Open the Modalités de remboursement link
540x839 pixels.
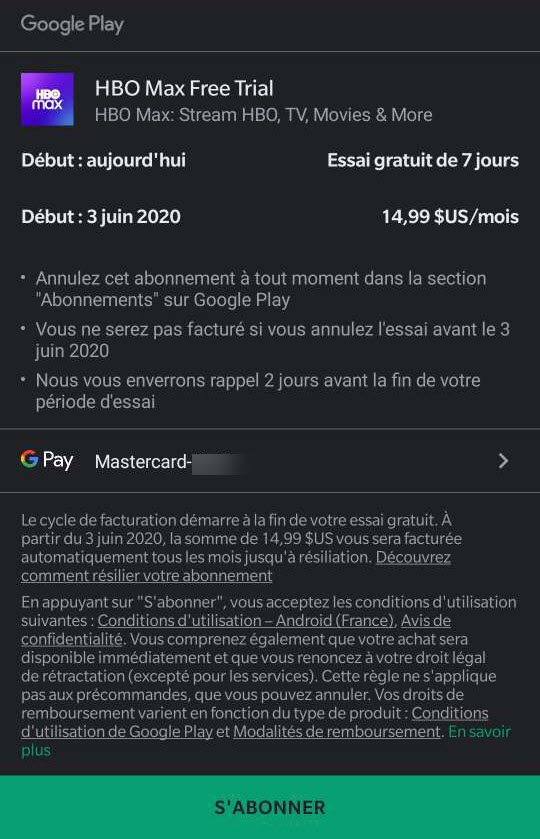click(337, 731)
